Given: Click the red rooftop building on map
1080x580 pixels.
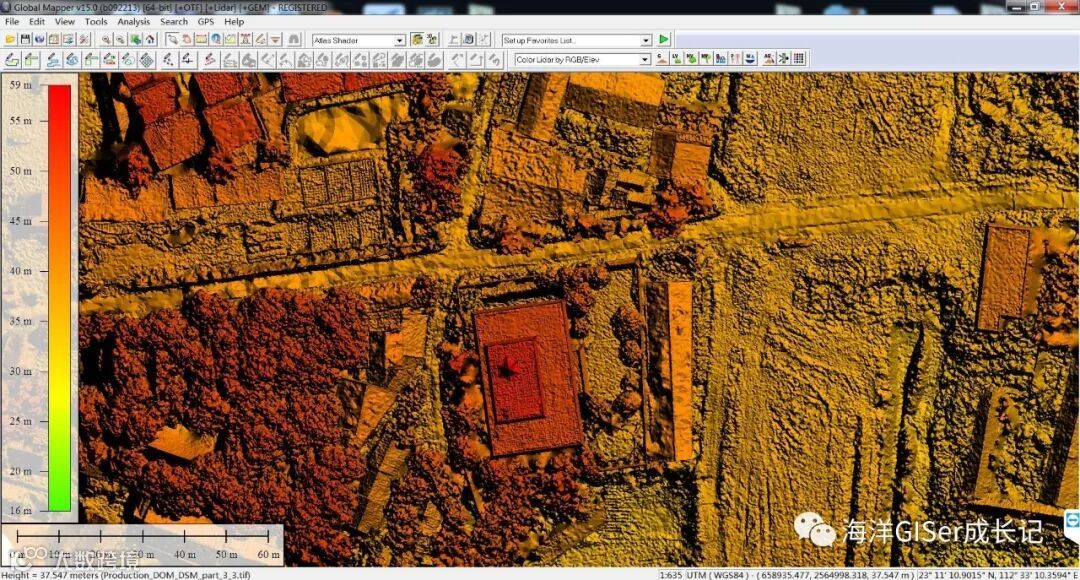Looking at the screenshot, I should point(528,377).
